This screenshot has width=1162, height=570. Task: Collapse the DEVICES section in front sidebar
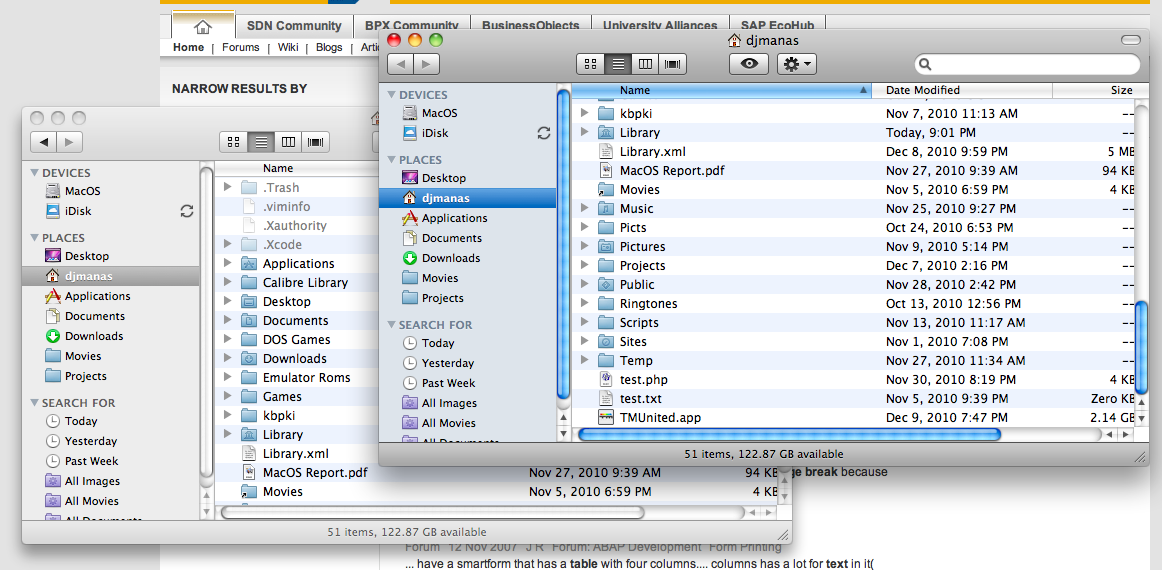pos(390,95)
